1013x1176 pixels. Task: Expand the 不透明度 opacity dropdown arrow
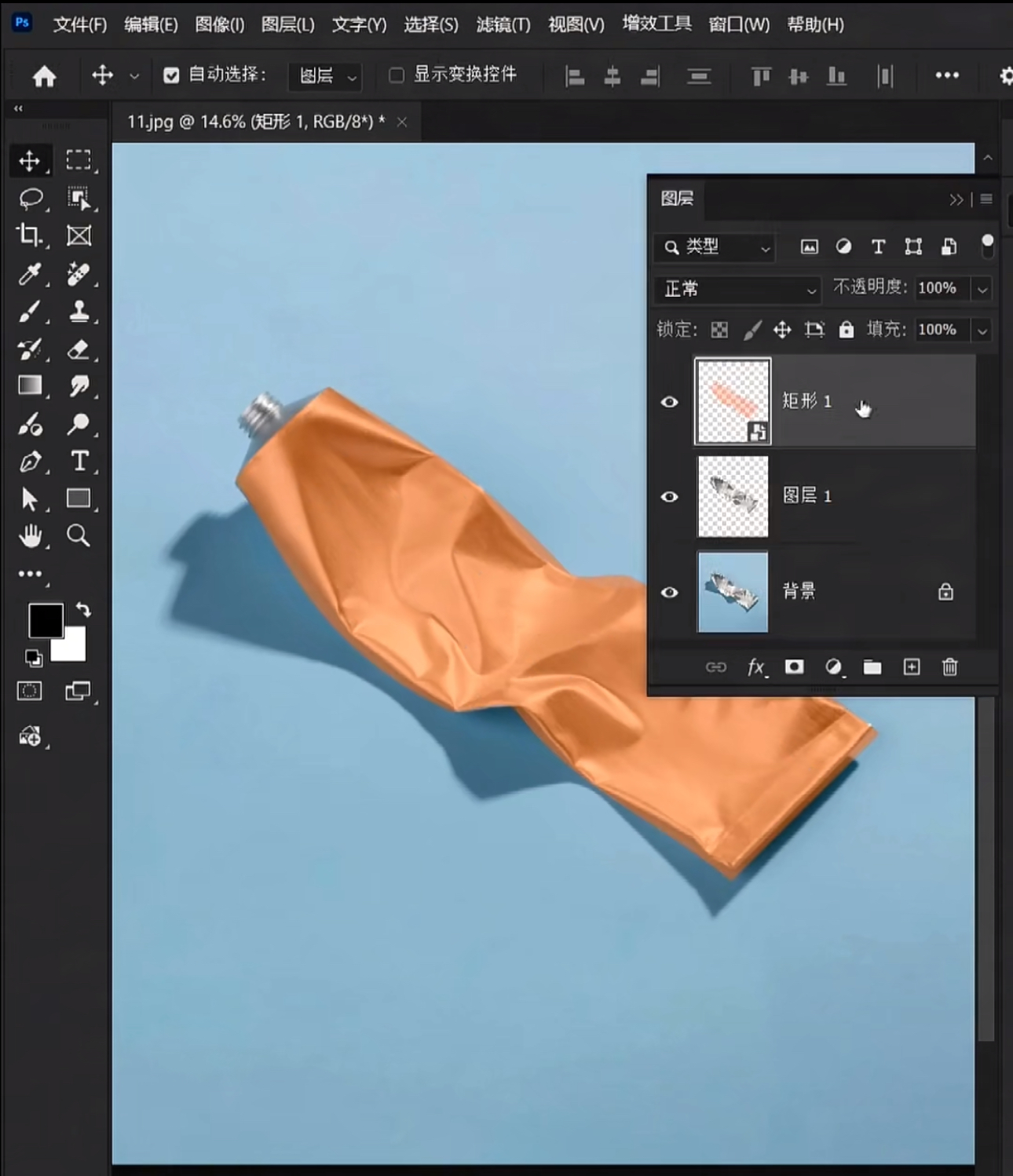982,290
